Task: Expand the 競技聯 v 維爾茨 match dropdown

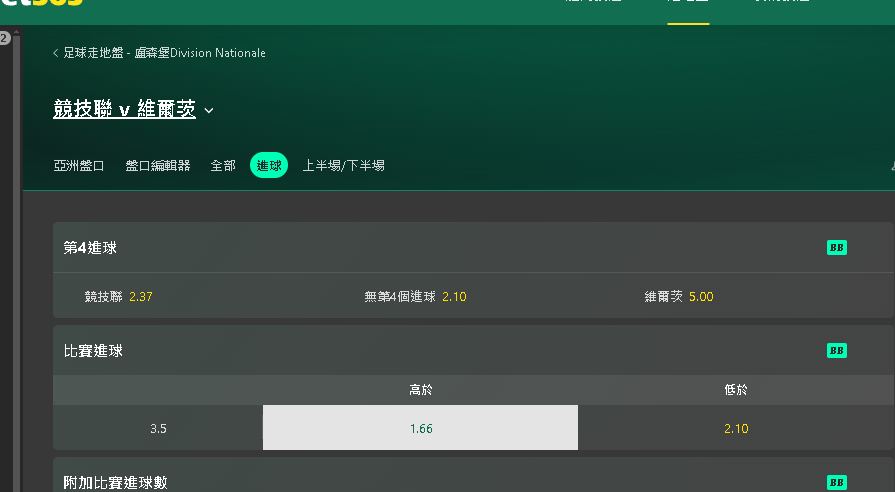Action: pyautogui.click(x=209, y=111)
